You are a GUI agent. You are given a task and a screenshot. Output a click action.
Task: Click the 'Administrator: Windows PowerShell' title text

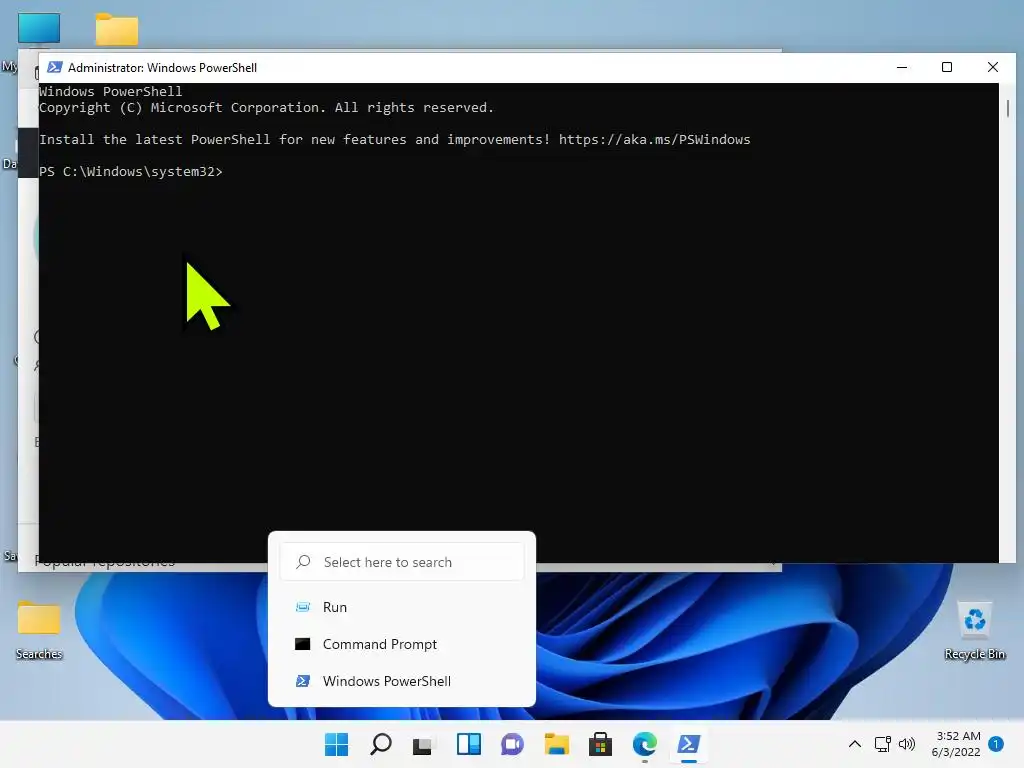point(163,68)
